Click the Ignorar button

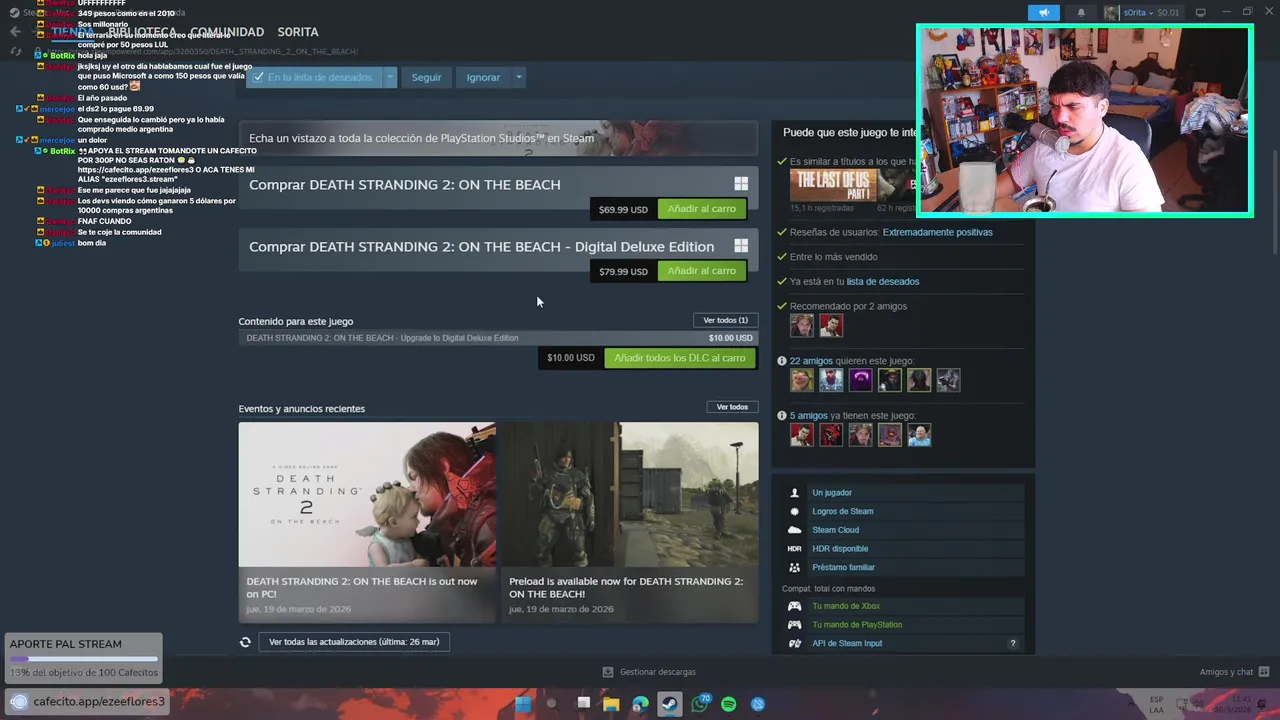pyautogui.click(x=483, y=77)
